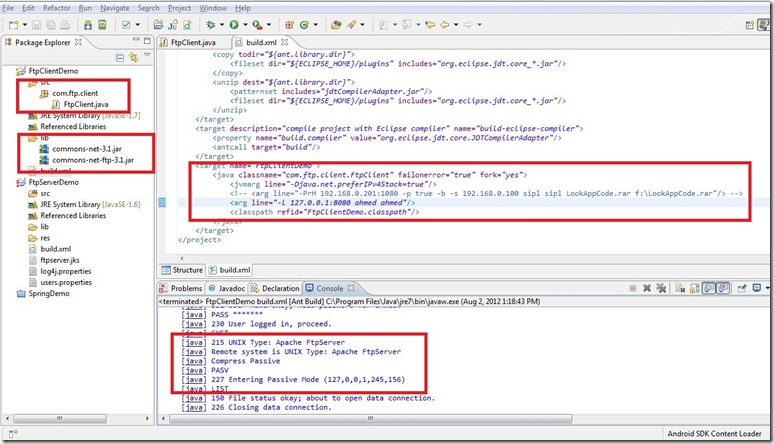
Task: Select FtpClient.java in Package Explorer
Action: (86, 104)
